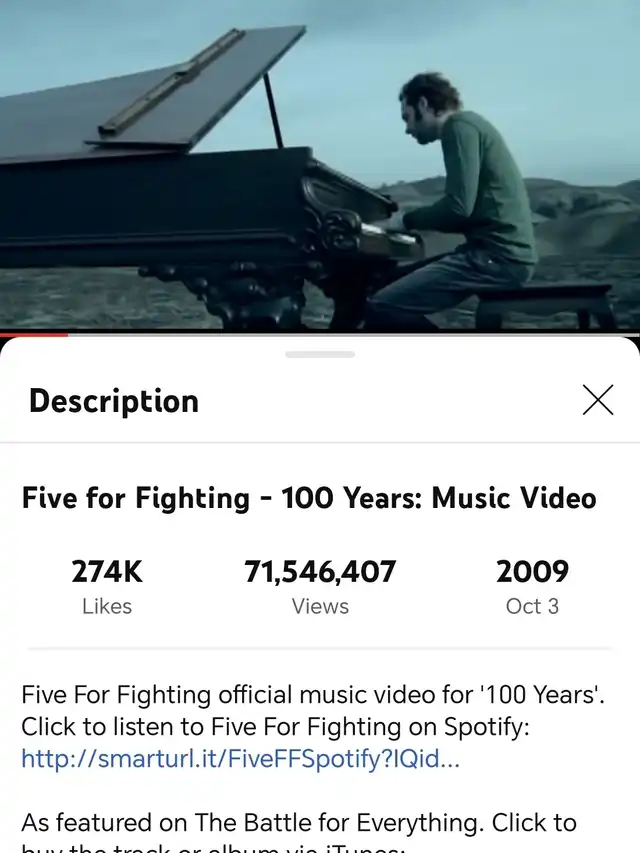Click the 'official music video for 100 Years' line
This screenshot has height=853, width=640.
click(313, 695)
